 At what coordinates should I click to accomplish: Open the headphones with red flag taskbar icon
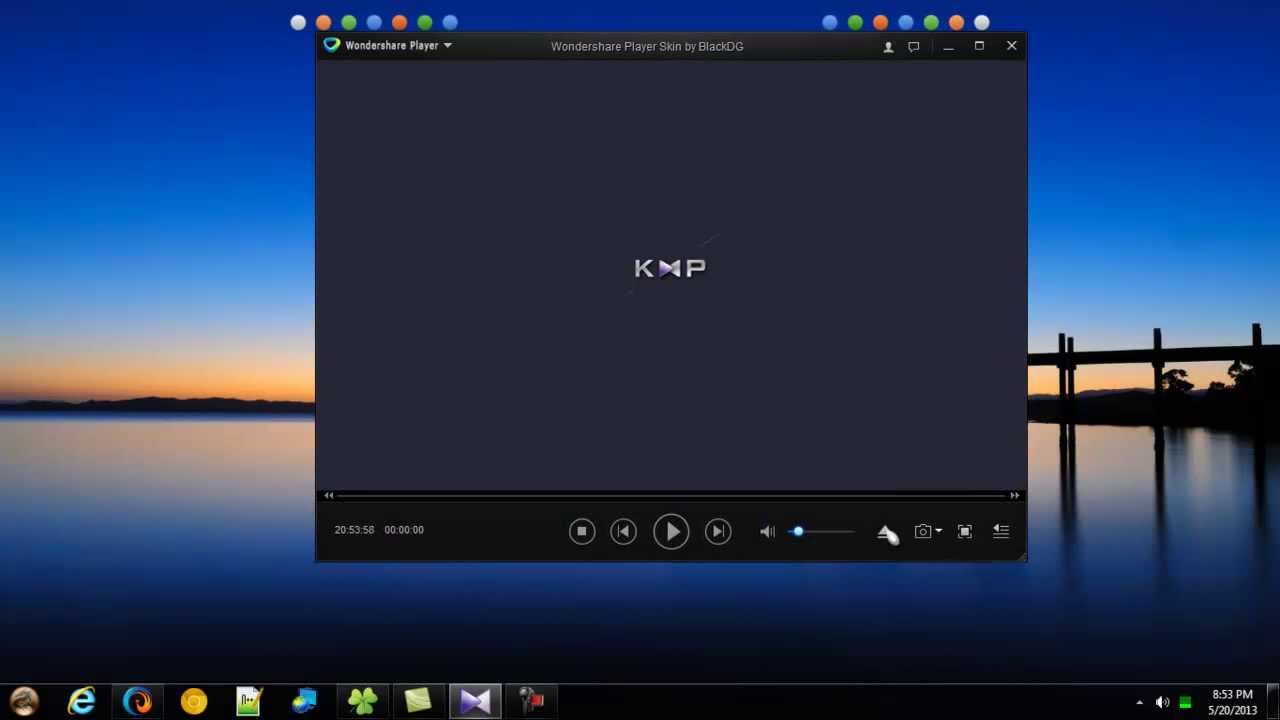531,701
